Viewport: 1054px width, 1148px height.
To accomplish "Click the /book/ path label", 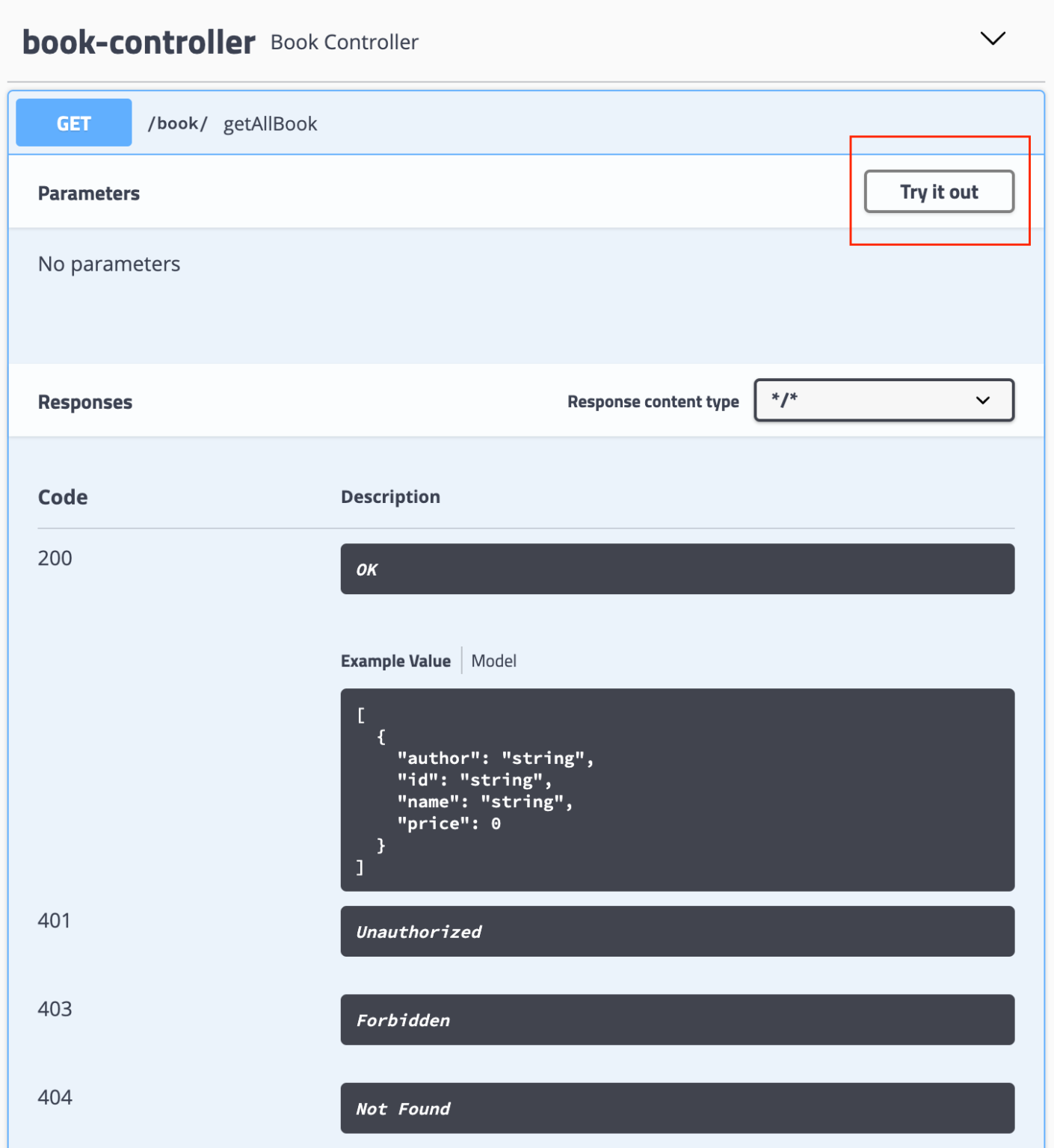I will [x=177, y=123].
